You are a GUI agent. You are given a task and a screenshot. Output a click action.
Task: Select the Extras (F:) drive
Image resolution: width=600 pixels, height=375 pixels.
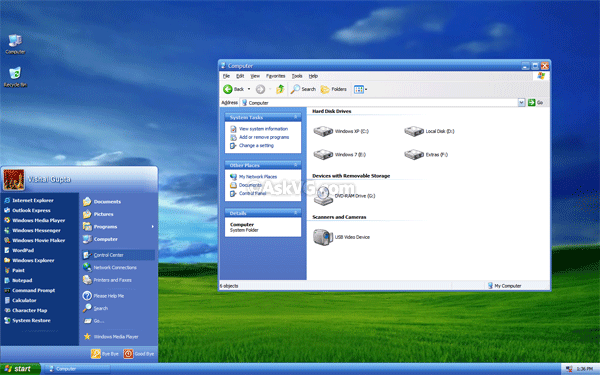pos(426,155)
